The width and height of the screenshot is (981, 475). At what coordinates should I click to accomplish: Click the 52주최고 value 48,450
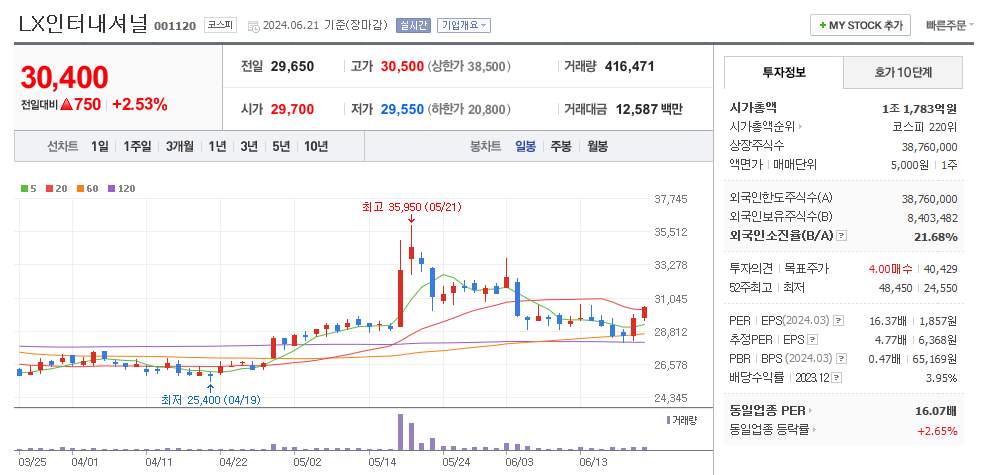point(895,287)
